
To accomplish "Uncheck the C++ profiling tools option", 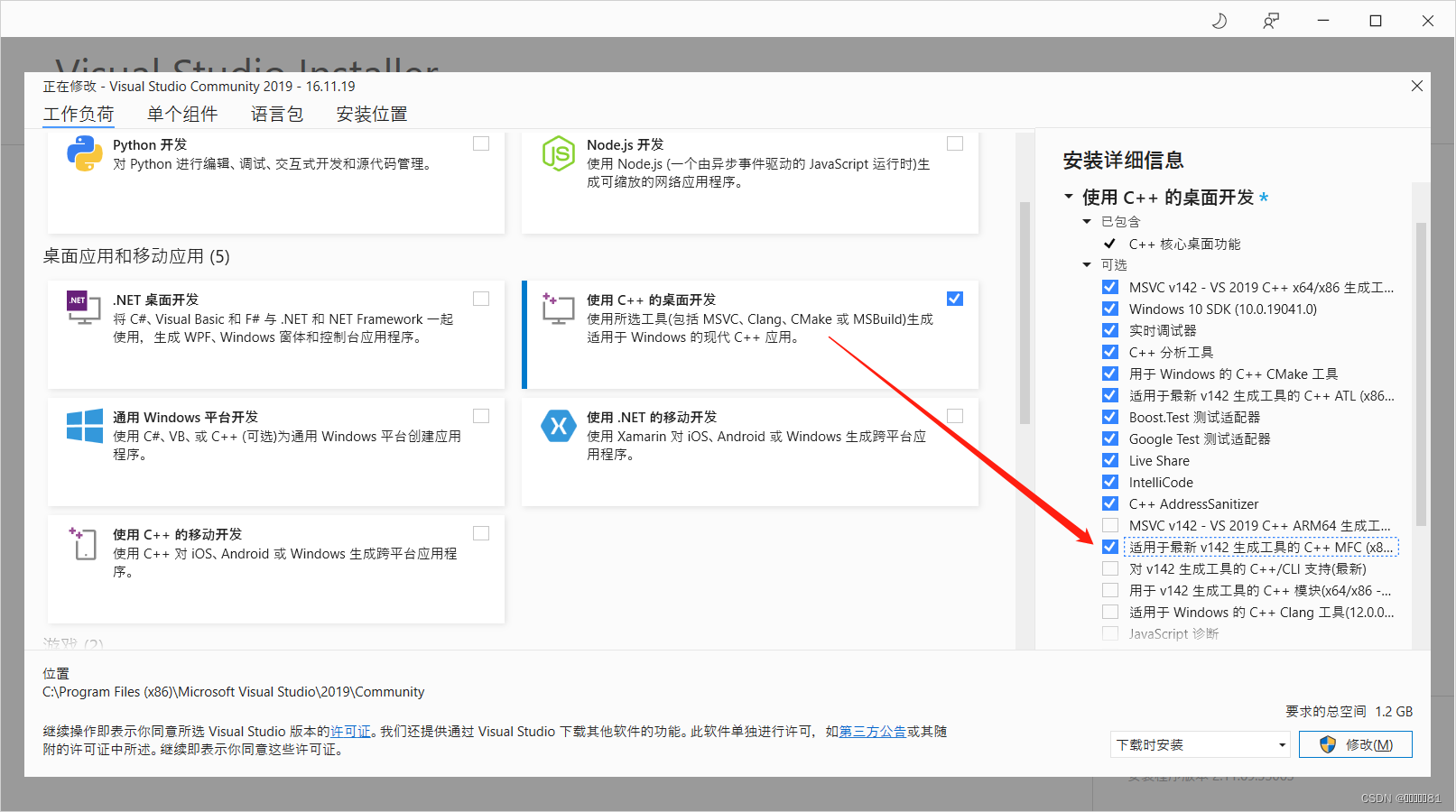I will pos(1110,352).
